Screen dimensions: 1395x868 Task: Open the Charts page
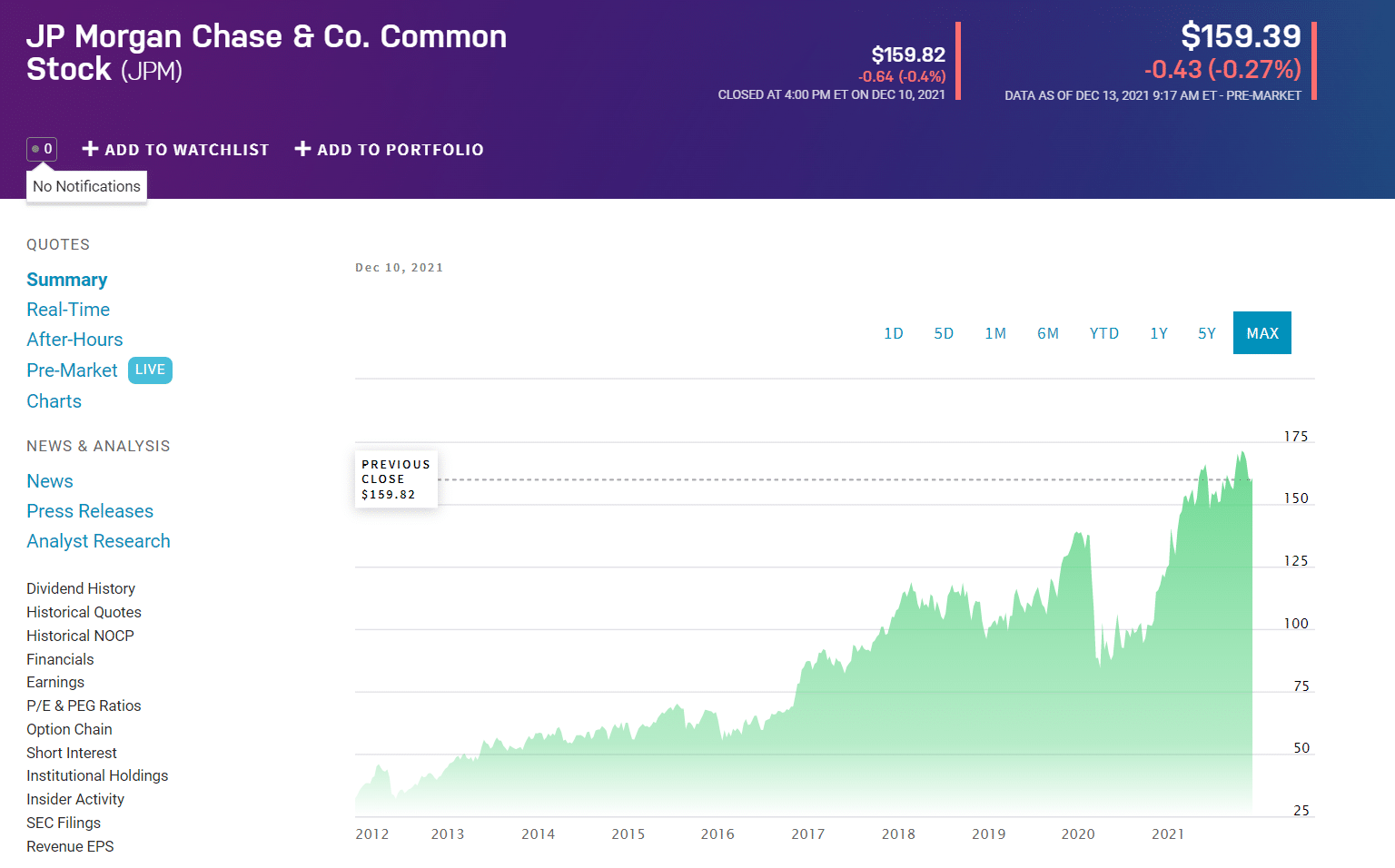(54, 401)
